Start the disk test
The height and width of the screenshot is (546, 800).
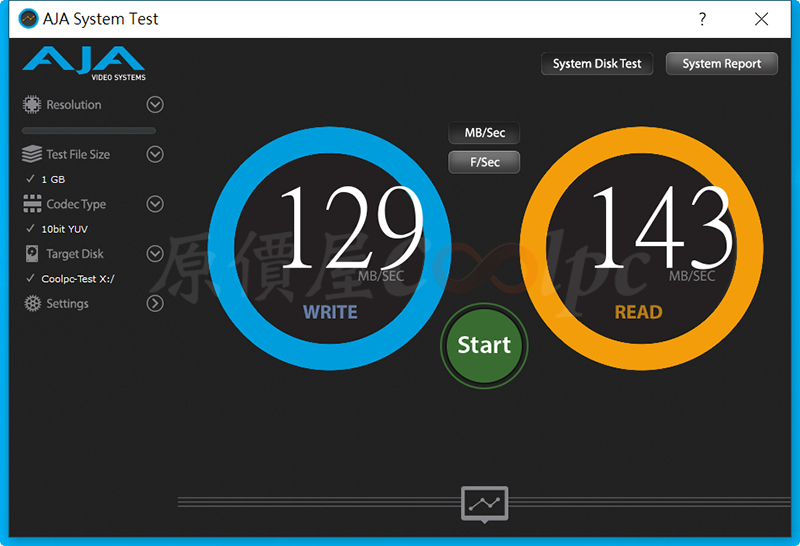pos(484,345)
